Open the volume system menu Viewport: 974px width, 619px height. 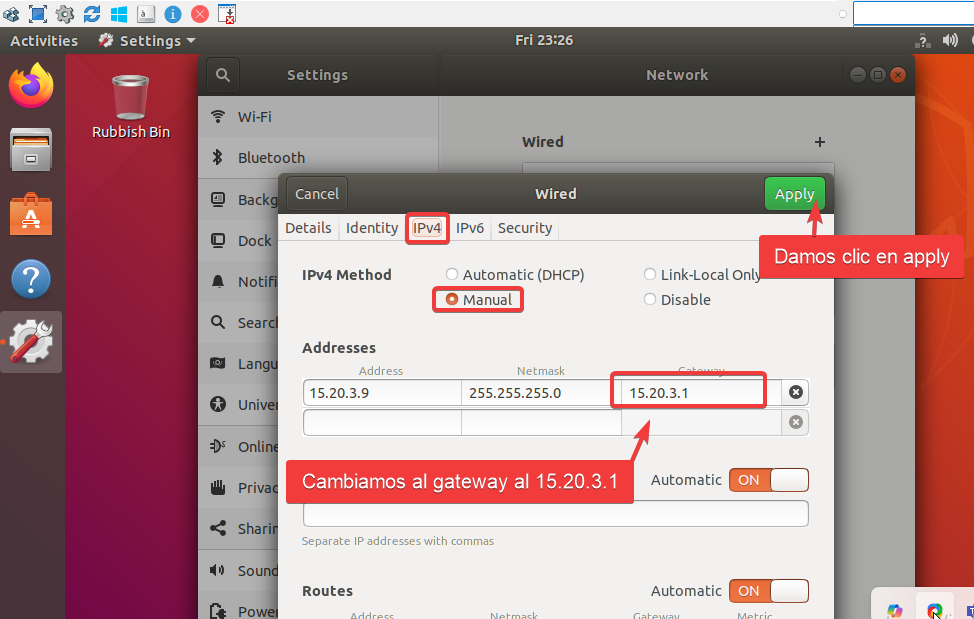(x=949, y=40)
